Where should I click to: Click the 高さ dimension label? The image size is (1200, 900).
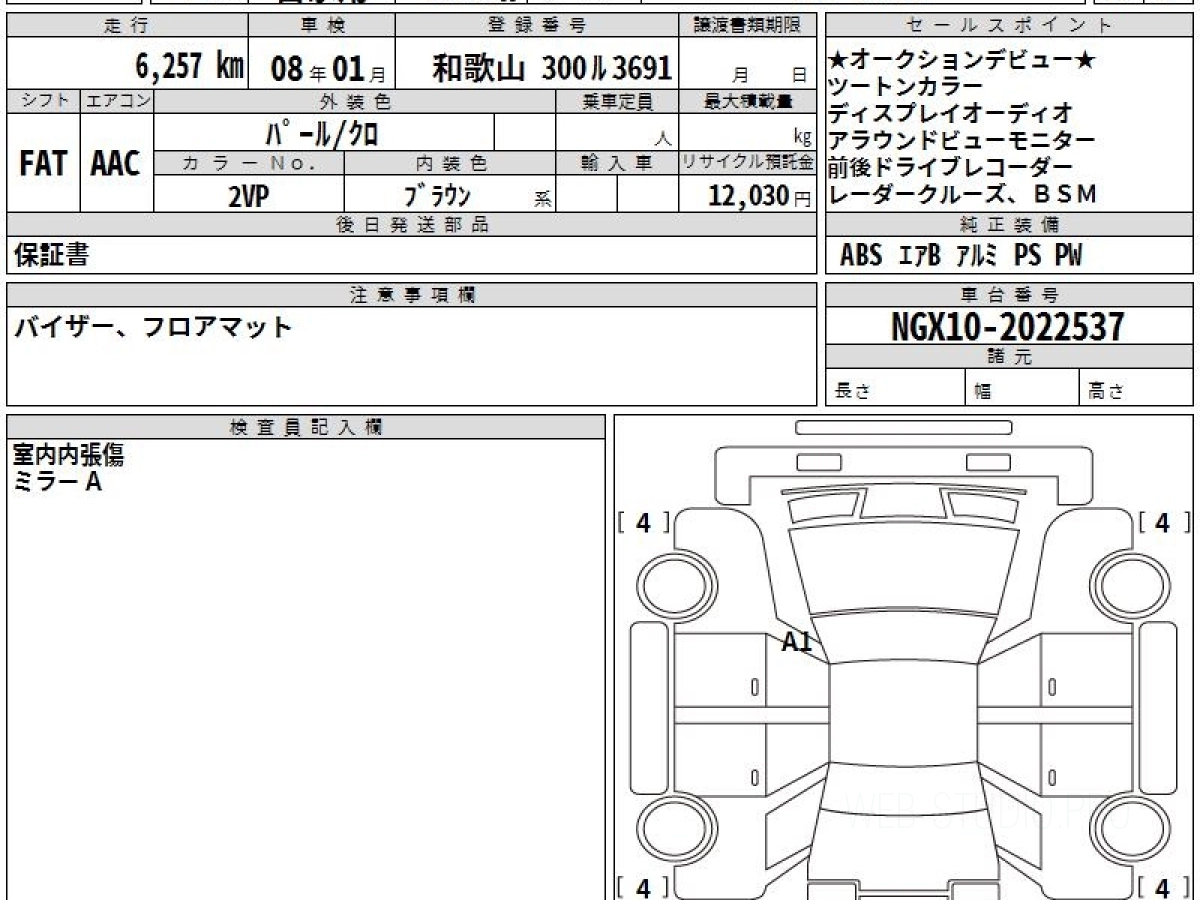(1107, 392)
